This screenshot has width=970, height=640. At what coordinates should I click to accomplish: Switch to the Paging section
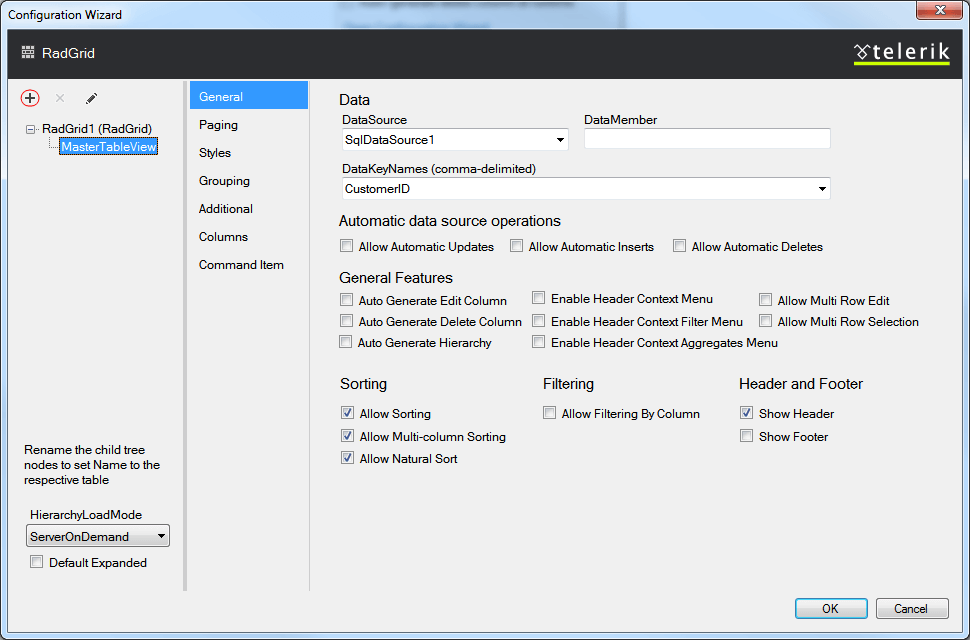[x=218, y=124]
